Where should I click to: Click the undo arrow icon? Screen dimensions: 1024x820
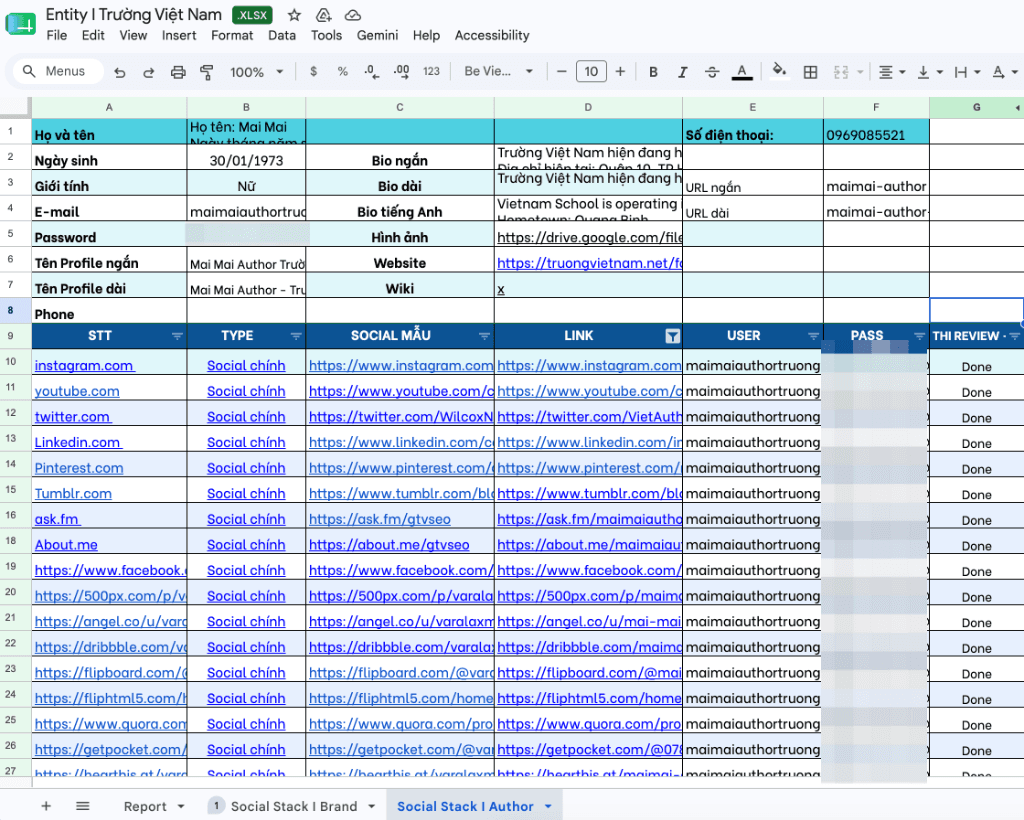120,72
